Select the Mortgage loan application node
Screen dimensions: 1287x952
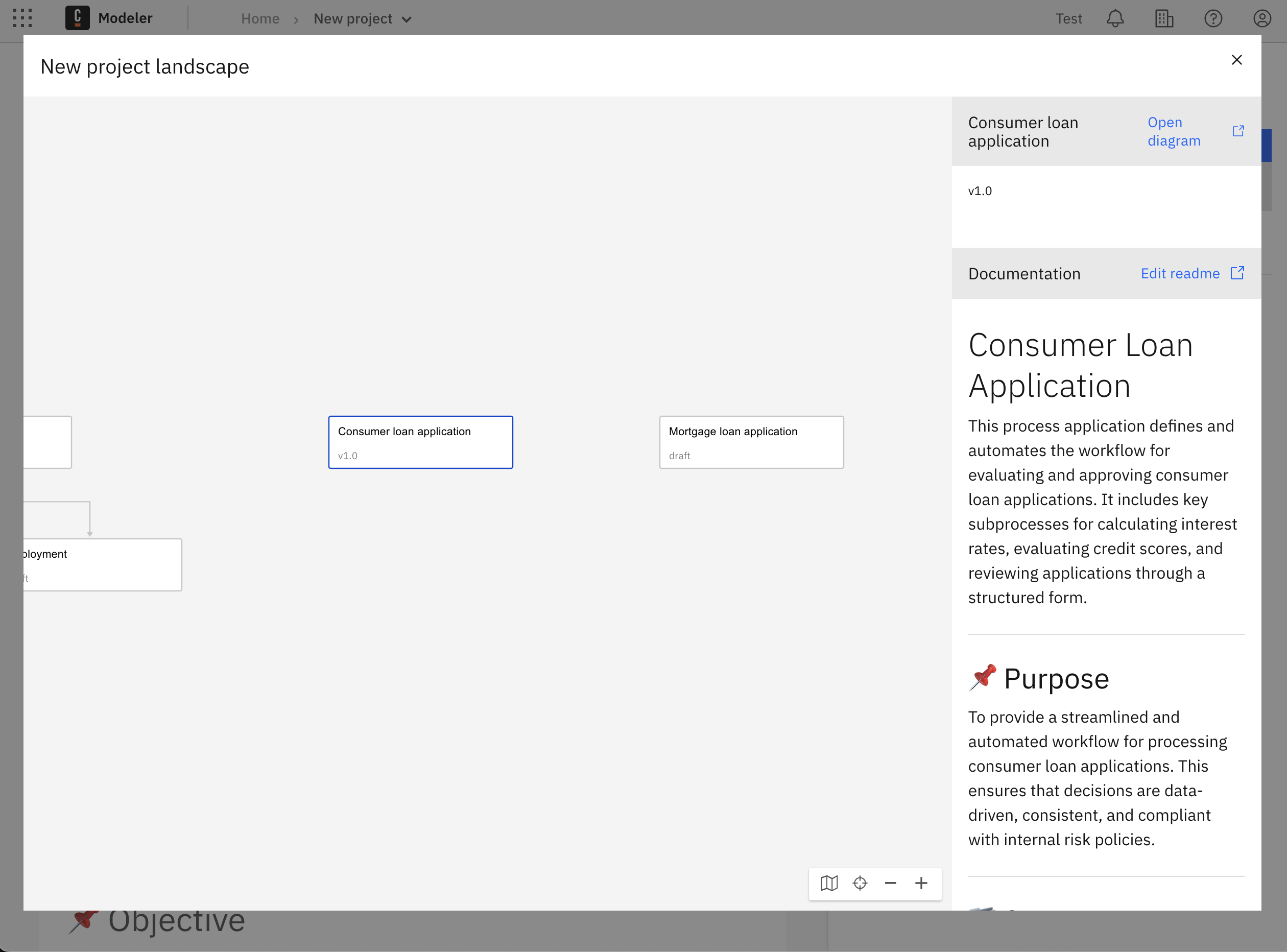[x=751, y=442]
